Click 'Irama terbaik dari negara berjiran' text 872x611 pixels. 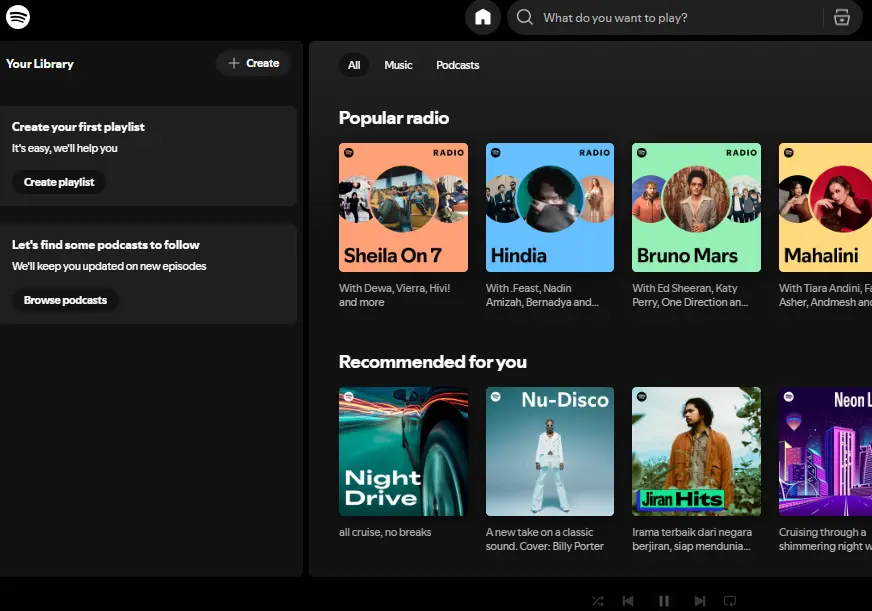point(692,539)
